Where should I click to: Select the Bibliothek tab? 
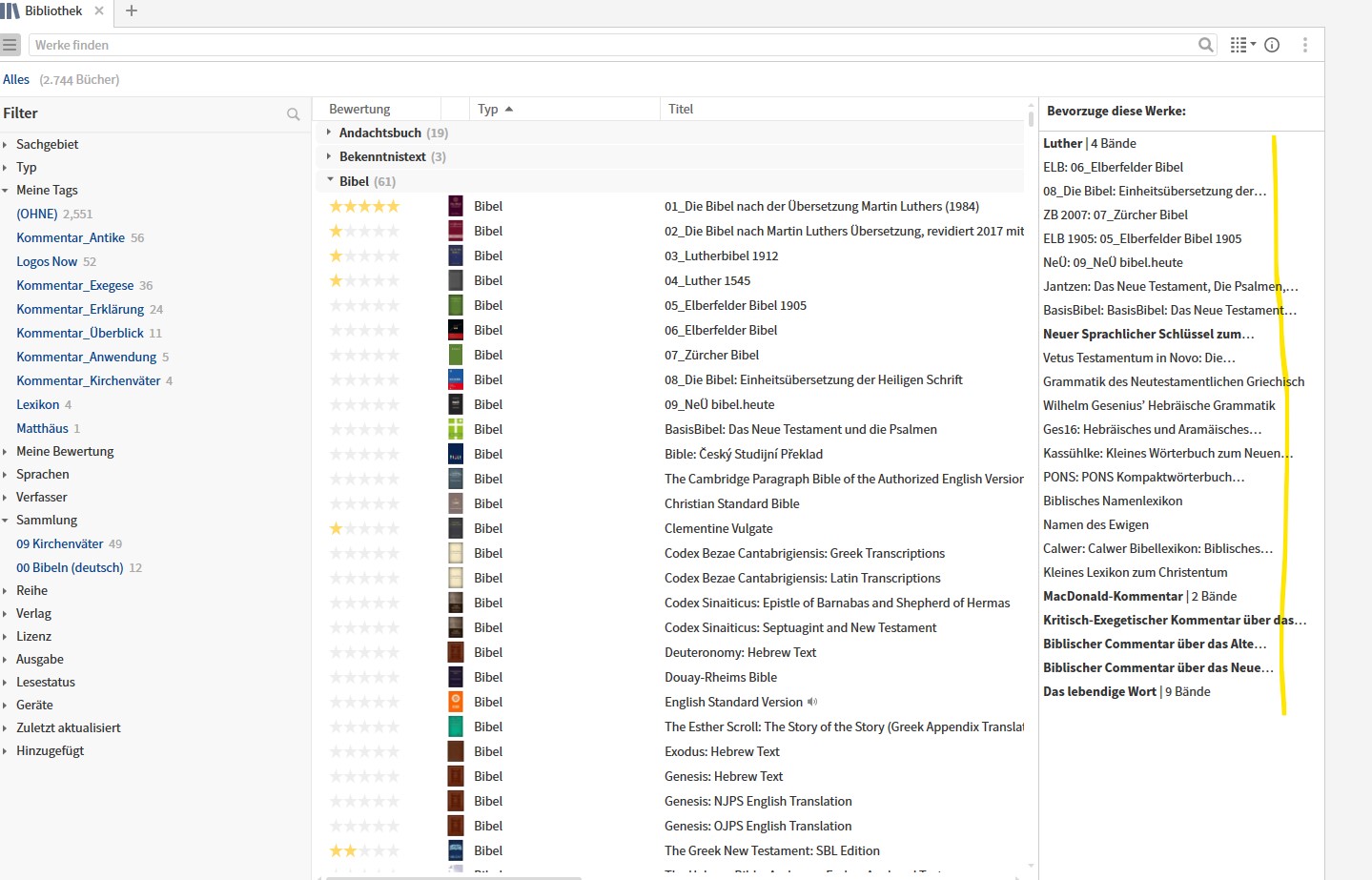click(53, 11)
